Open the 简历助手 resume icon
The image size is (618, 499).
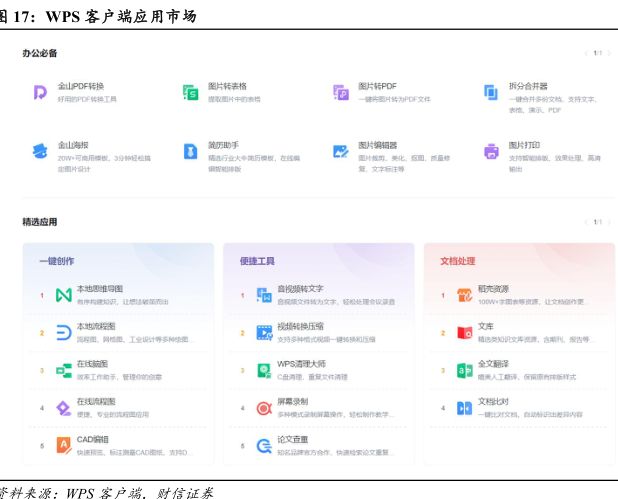click(x=190, y=151)
